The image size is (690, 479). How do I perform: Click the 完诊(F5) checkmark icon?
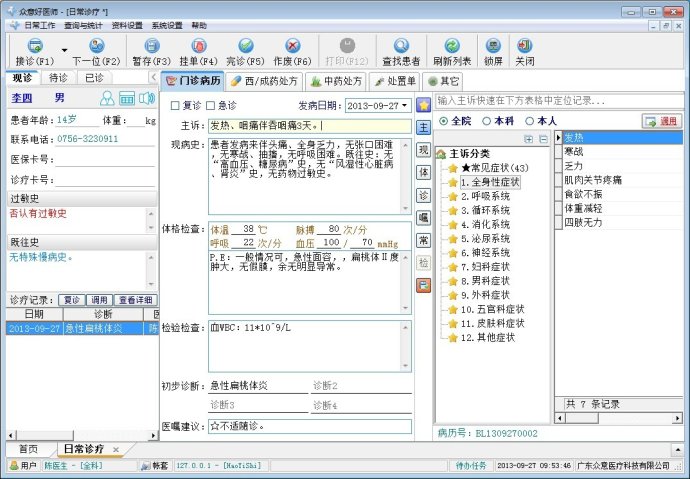click(246, 46)
